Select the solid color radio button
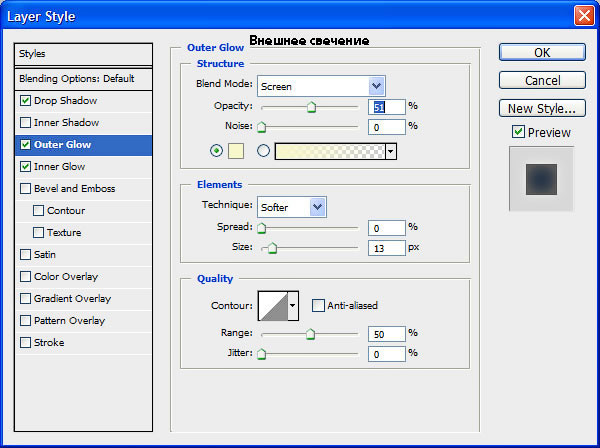Screen dimensions: 600x448 217,151
